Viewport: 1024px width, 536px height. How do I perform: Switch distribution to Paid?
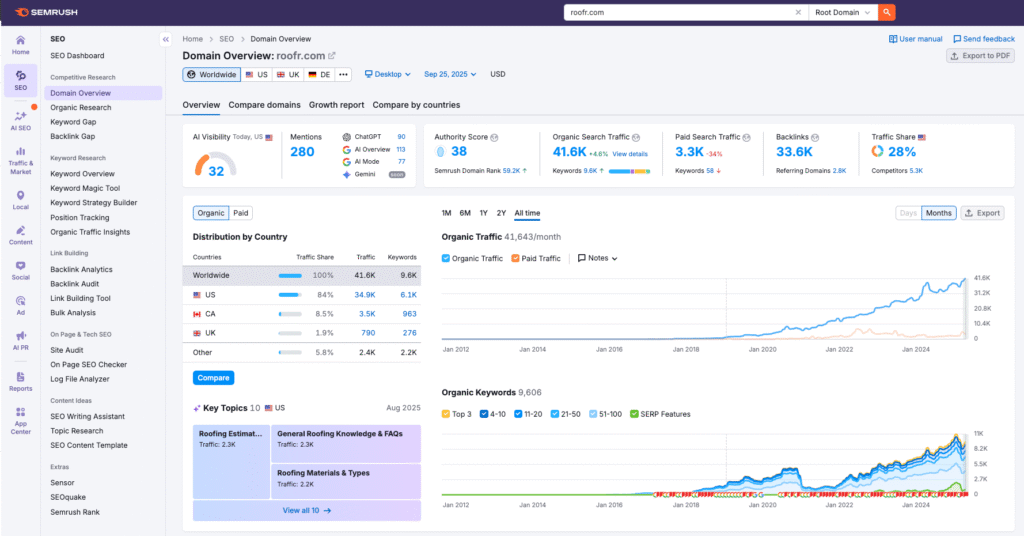pyautogui.click(x=241, y=213)
